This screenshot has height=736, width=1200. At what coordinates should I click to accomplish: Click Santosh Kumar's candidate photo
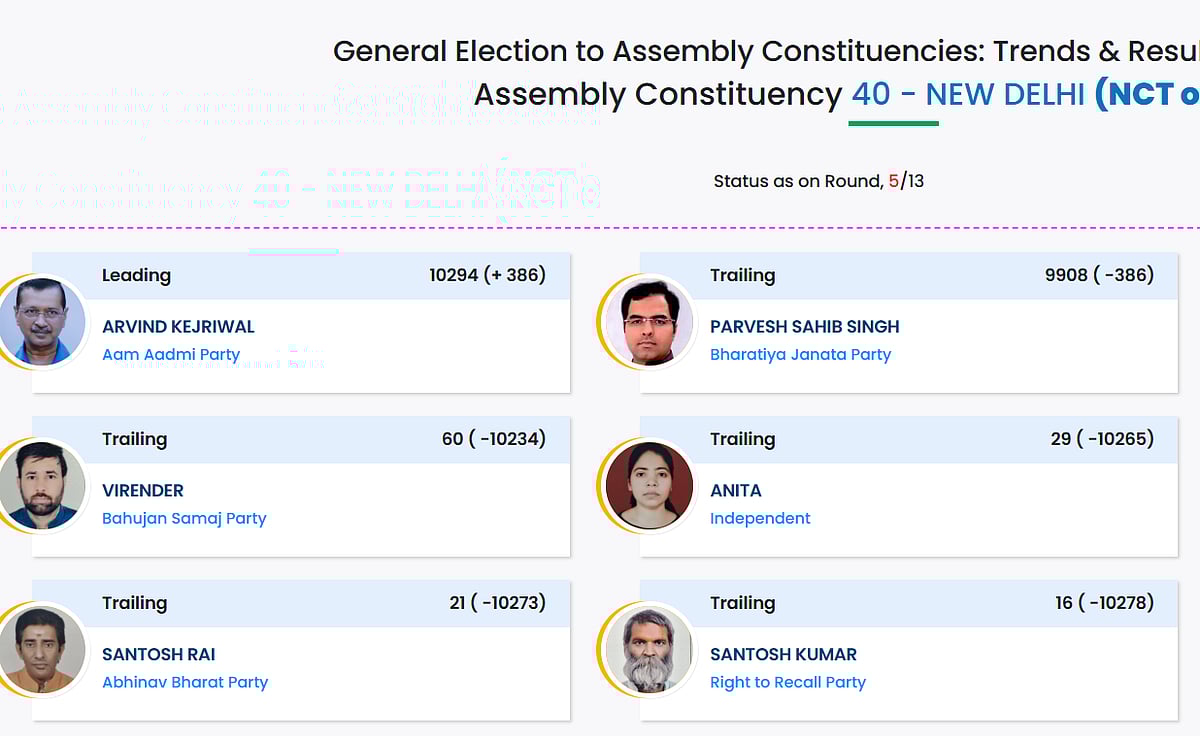pyautogui.click(x=649, y=650)
